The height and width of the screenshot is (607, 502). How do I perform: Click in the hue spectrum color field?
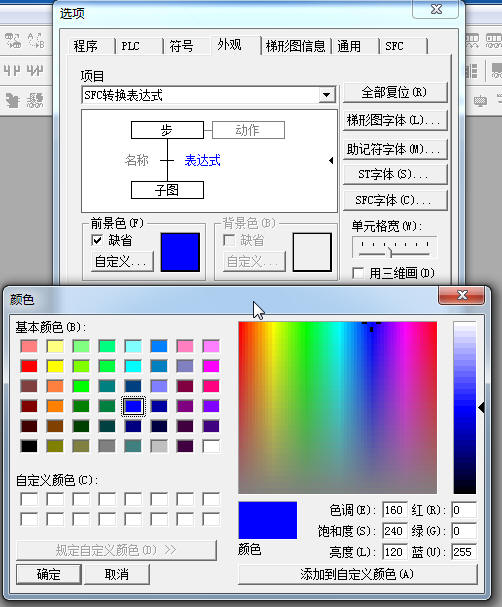coord(338,407)
